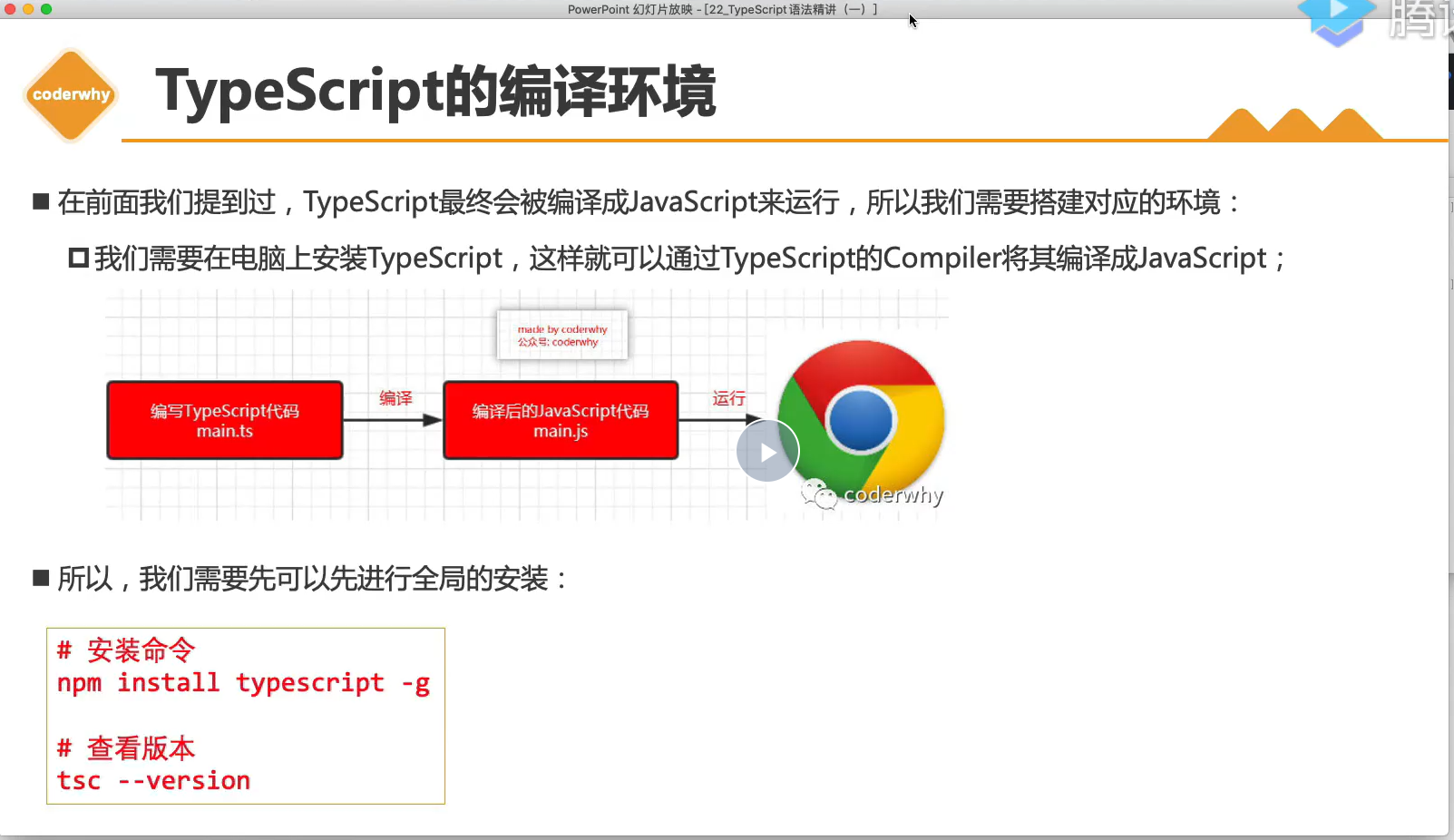This screenshot has width=1454, height=840.
Task: Click the slide title 'TypeScript的编译环境'
Action: pos(435,91)
